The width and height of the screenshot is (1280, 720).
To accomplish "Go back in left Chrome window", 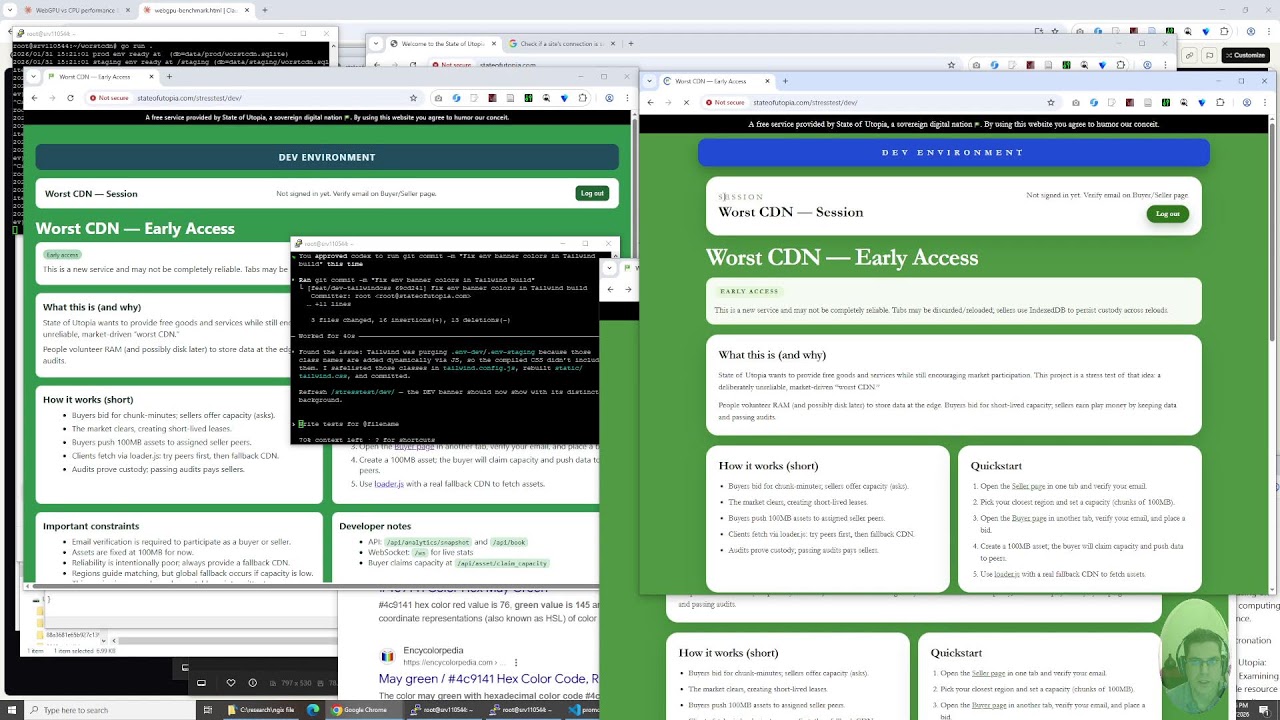I will [34, 98].
